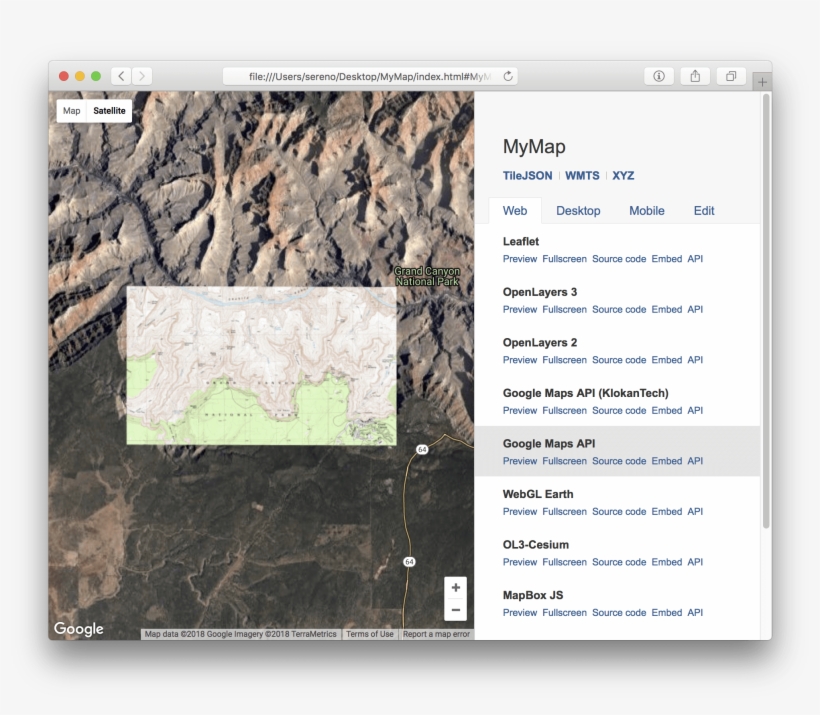Viewport: 820px width, 715px height.
Task: Preview WebGL Earth viewer
Action: pos(520,512)
